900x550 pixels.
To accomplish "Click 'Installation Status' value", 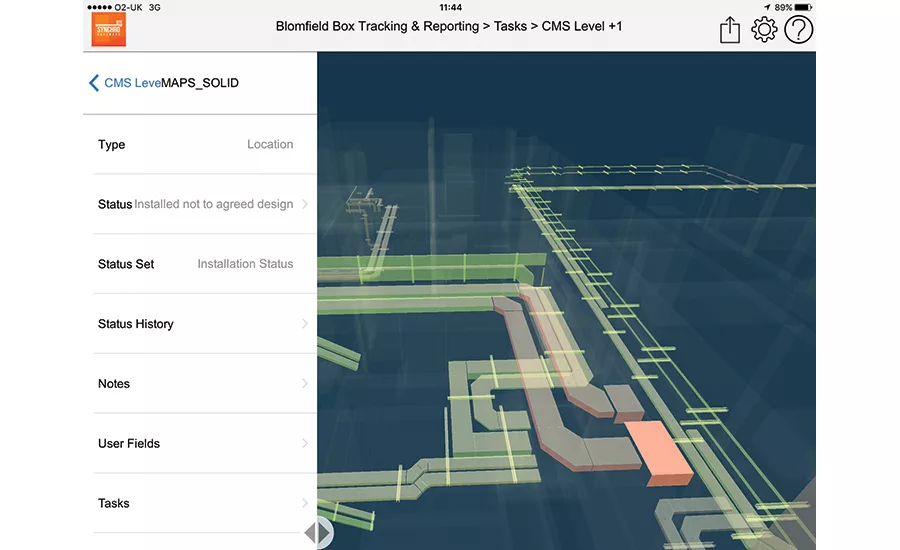I will pyautogui.click(x=245, y=264).
